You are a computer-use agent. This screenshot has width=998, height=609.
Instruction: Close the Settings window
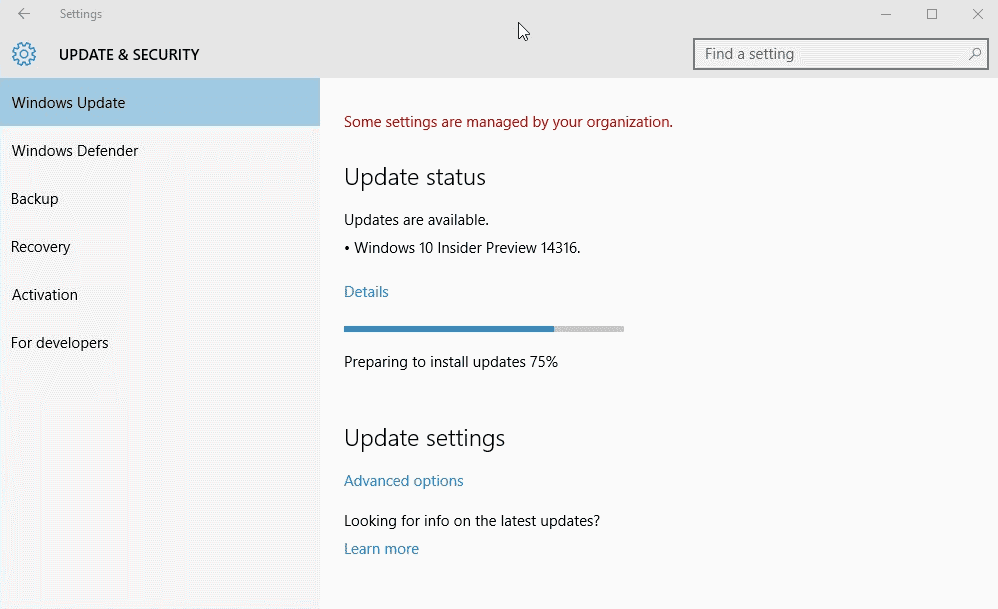pos(978,14)
